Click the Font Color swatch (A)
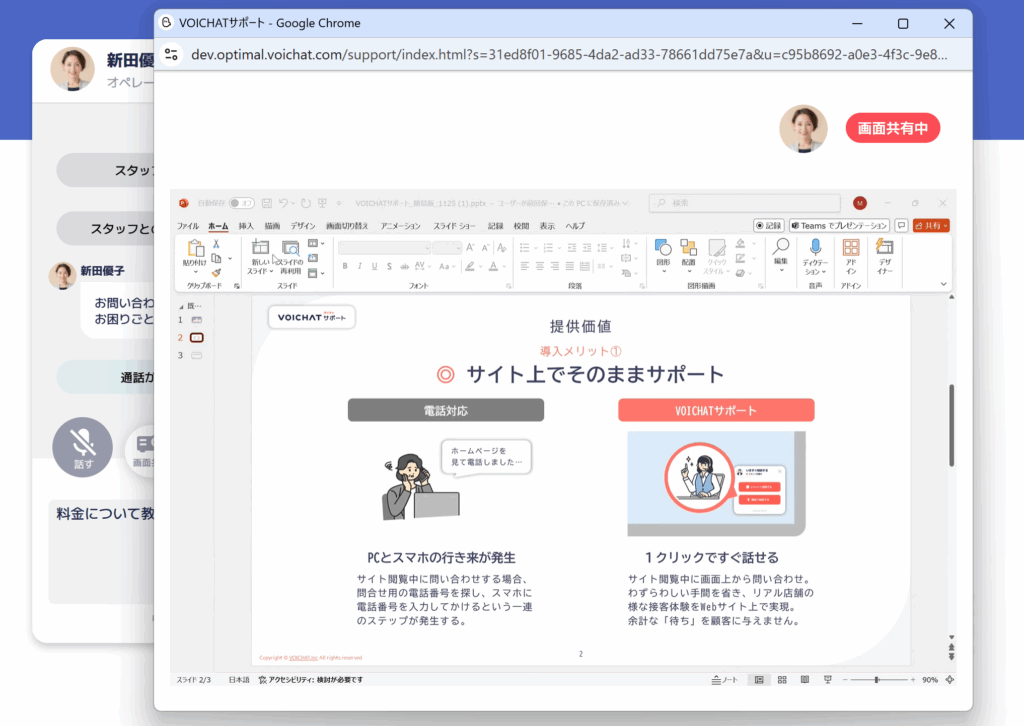This screenshot has width=1024, height=726. pyautogui.click(x=494, y=266)
